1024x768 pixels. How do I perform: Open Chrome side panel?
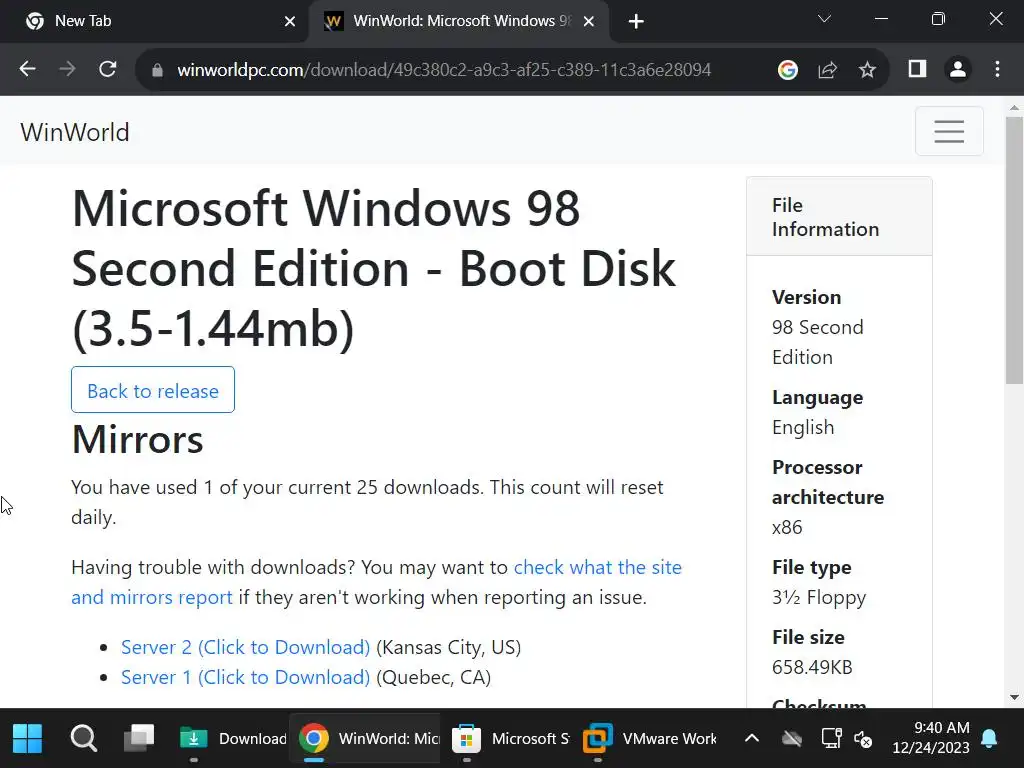coord(917,69)
